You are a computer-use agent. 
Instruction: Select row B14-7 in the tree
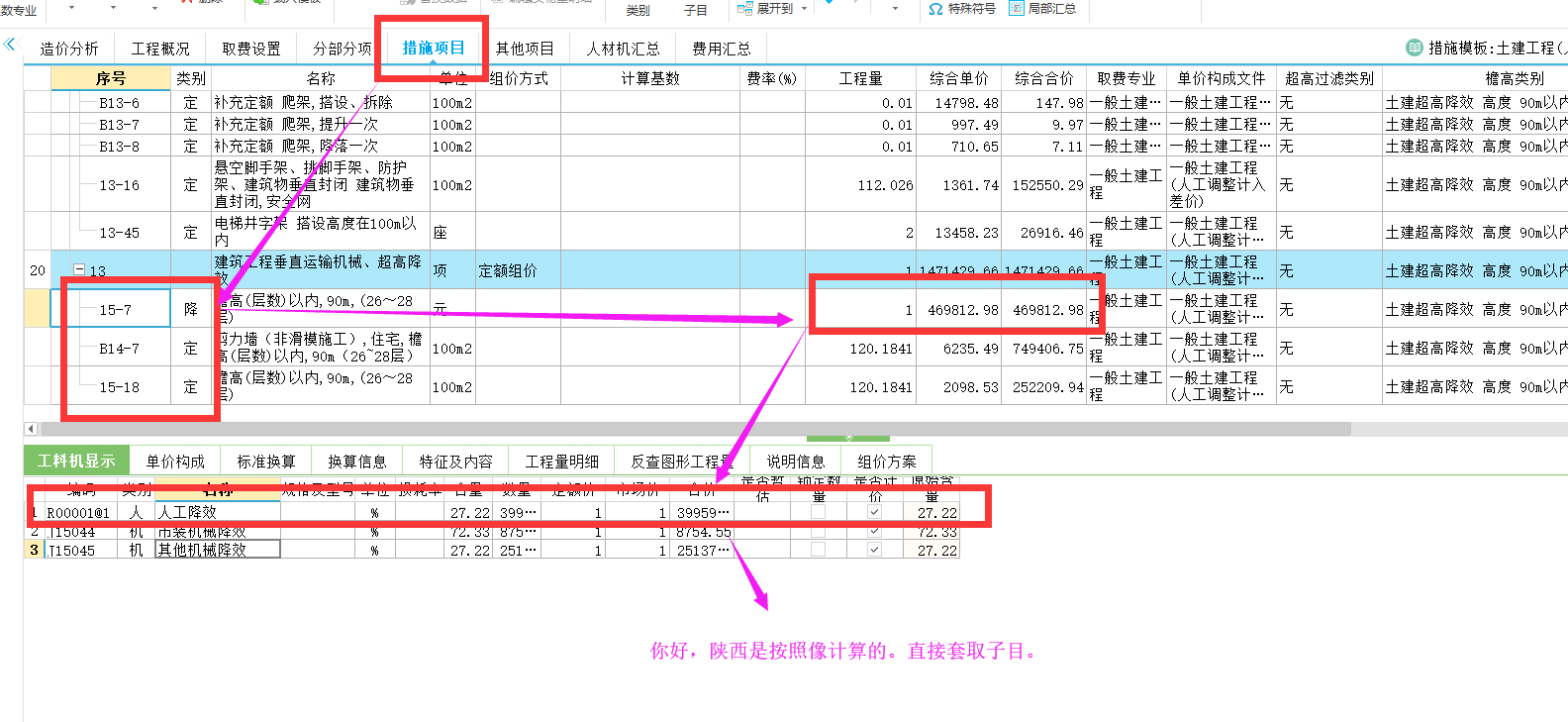pyautogui.click(x=119, y=349)
